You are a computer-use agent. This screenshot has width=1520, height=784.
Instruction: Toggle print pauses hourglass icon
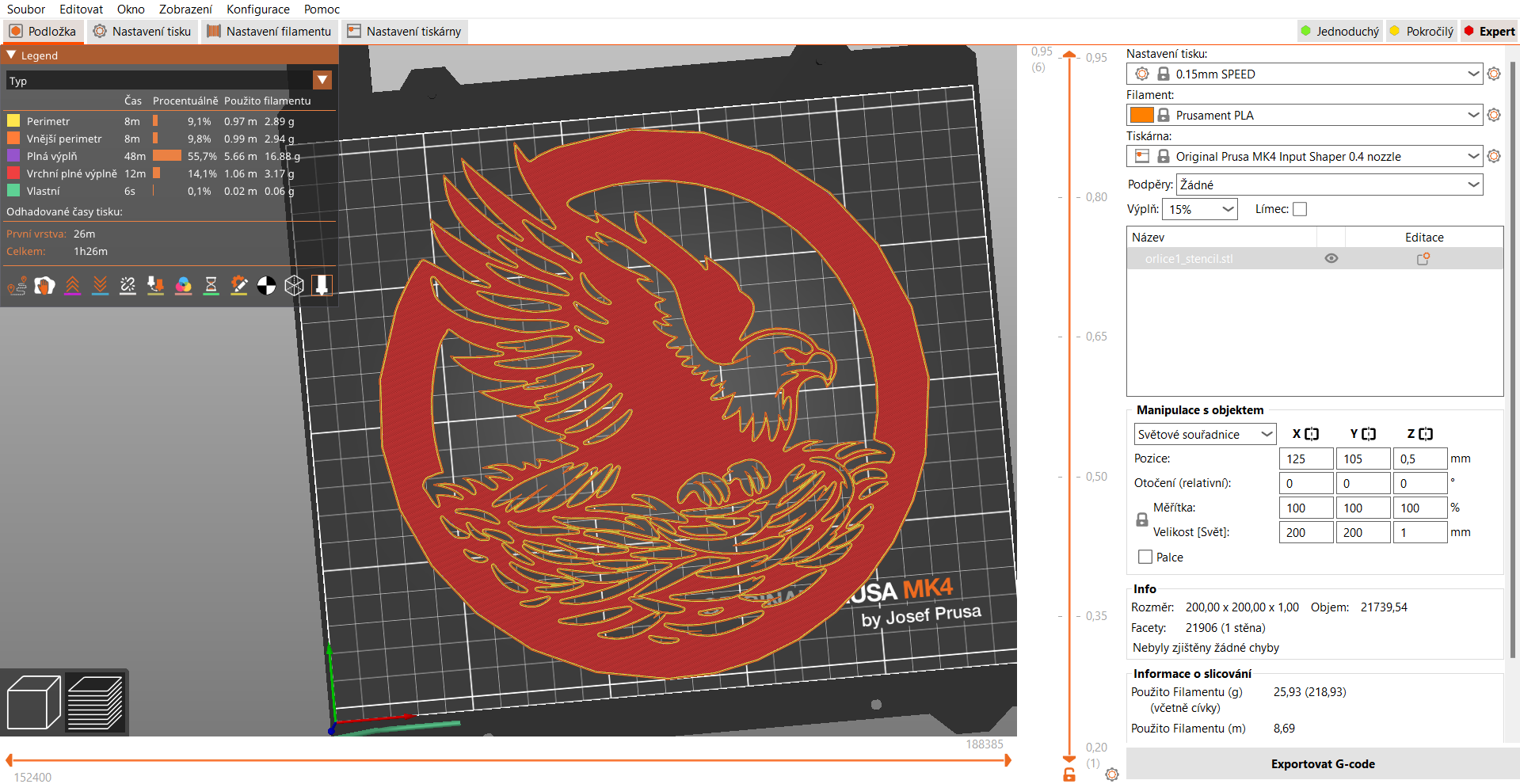point(211,286)
